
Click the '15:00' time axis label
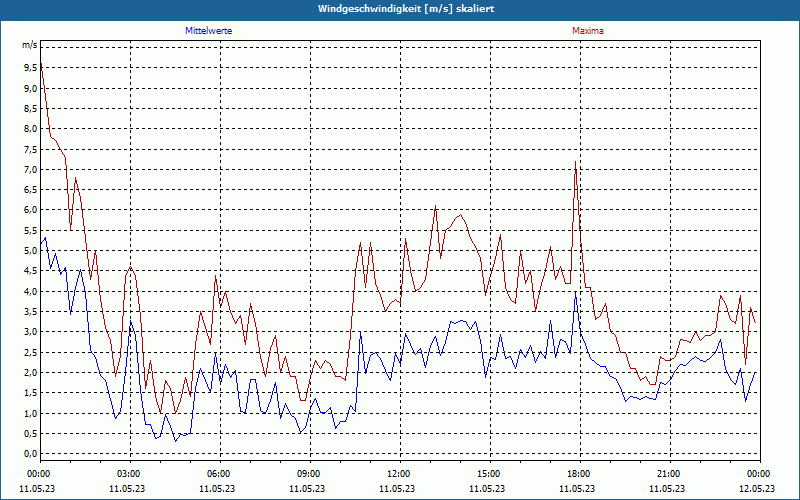(x=487, y=474)
